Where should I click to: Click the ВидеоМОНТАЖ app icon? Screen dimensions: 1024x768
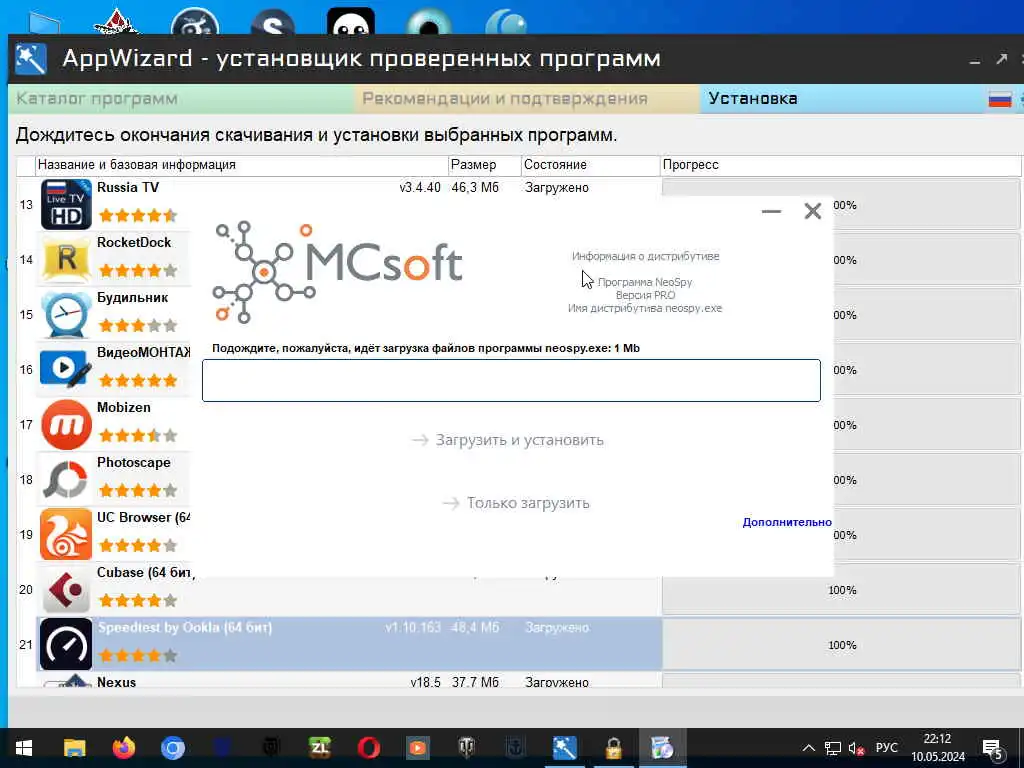coord(66,369)
